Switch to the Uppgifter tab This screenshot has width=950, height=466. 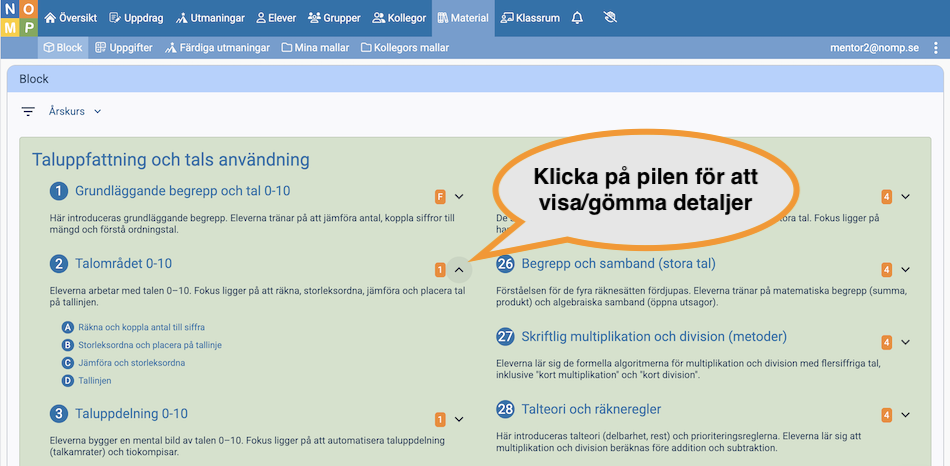point(125,48)
